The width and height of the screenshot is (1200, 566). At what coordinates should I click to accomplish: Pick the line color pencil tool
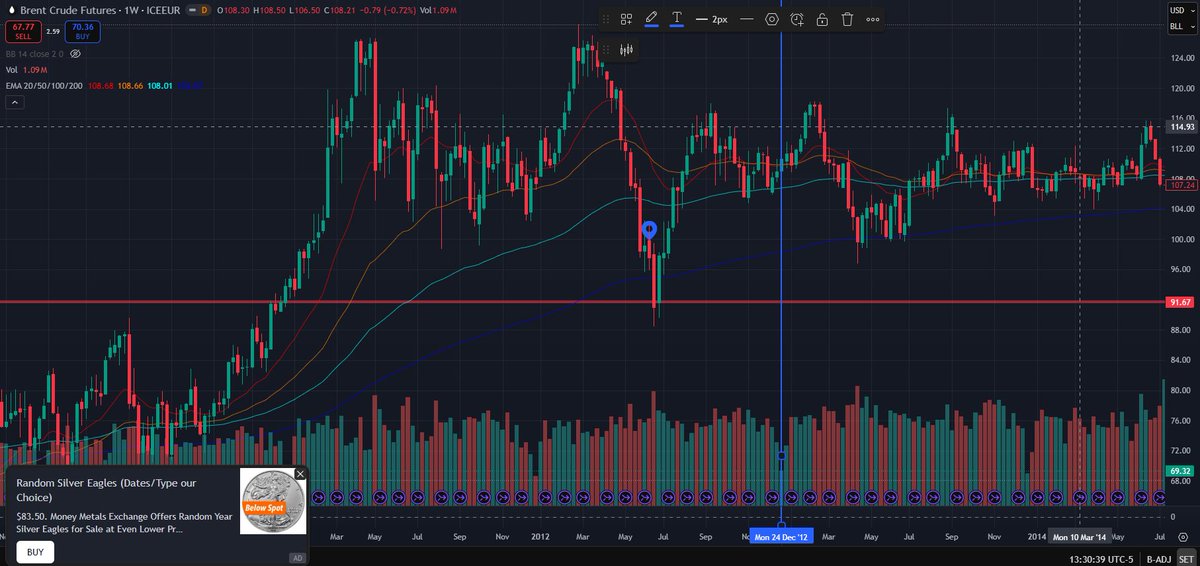tap(651, 19)
